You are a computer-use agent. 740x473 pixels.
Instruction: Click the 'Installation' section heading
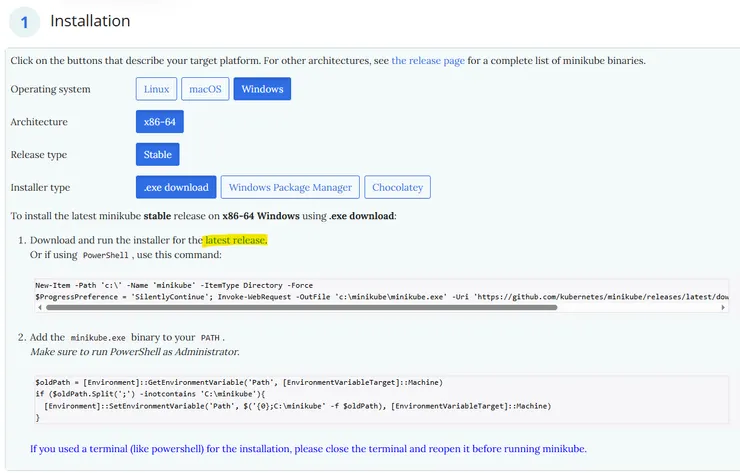pyautogui.click(x=90, y=21)
